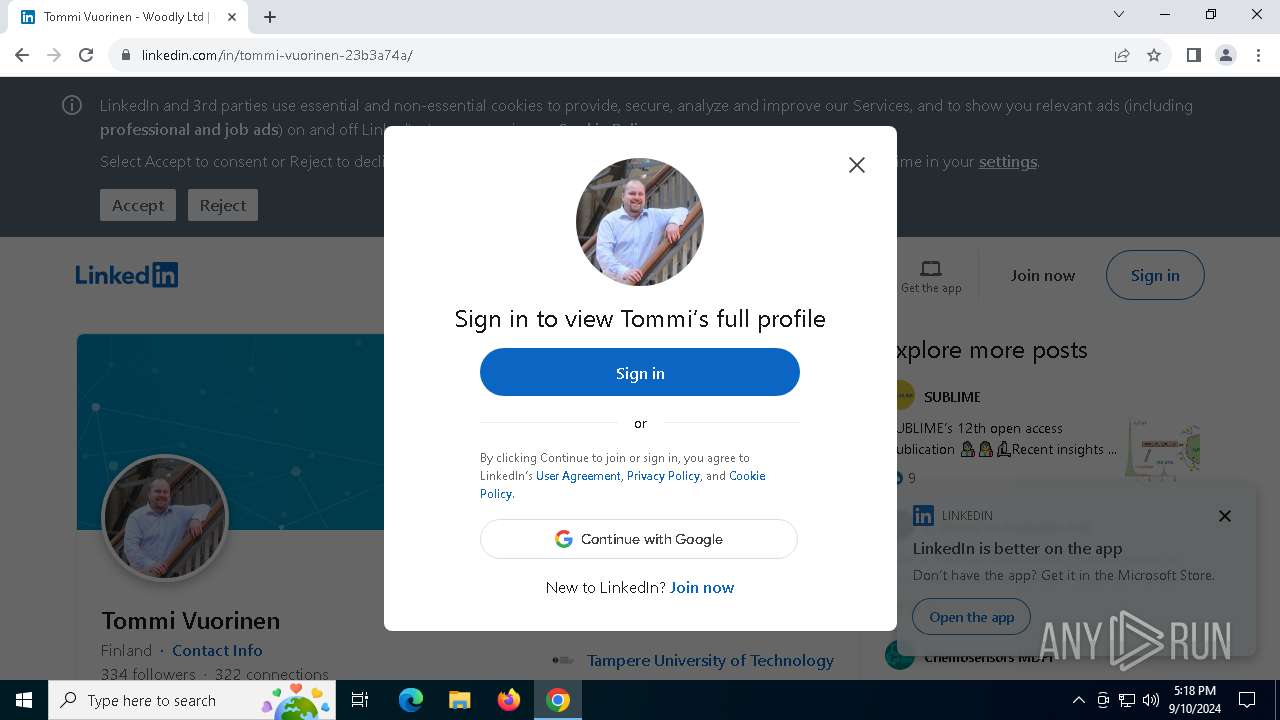Open the notification center

point(1247,700)
